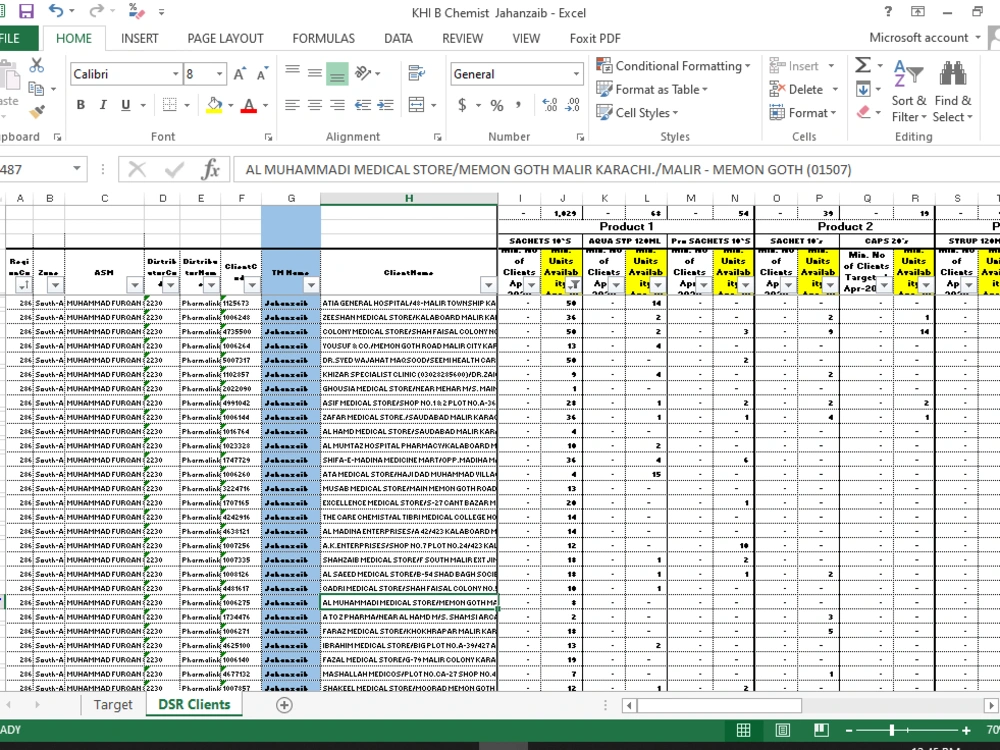Apply Wrap Text to cells

coord(417,73)
